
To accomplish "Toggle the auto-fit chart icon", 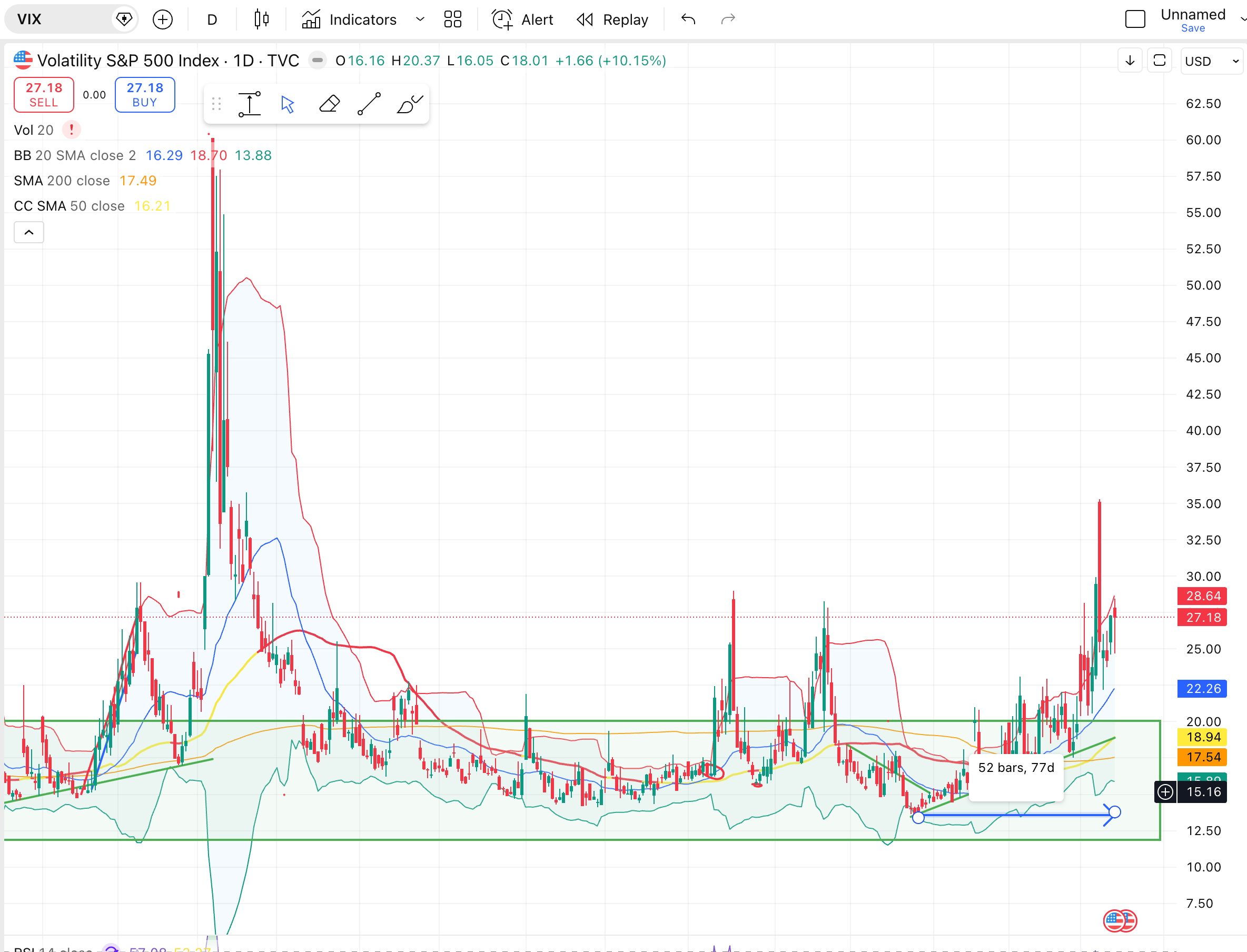I will pos(1159,61).
